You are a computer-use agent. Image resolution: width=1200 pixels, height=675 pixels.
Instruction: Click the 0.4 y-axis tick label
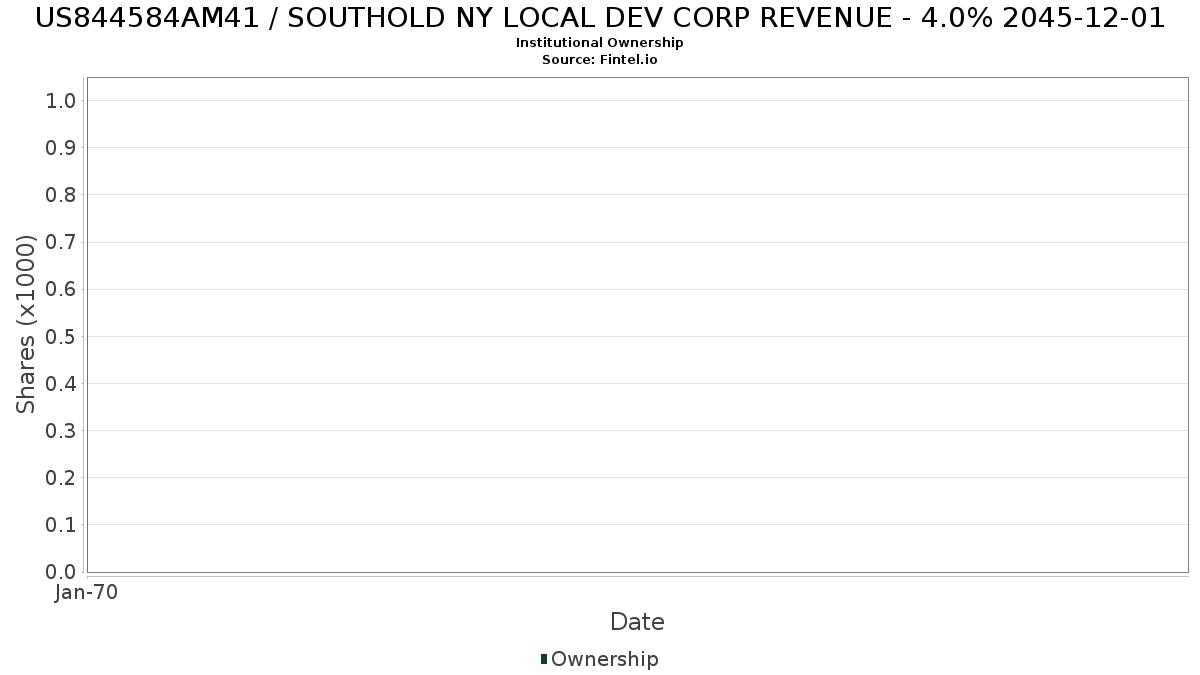click(61, 383)
